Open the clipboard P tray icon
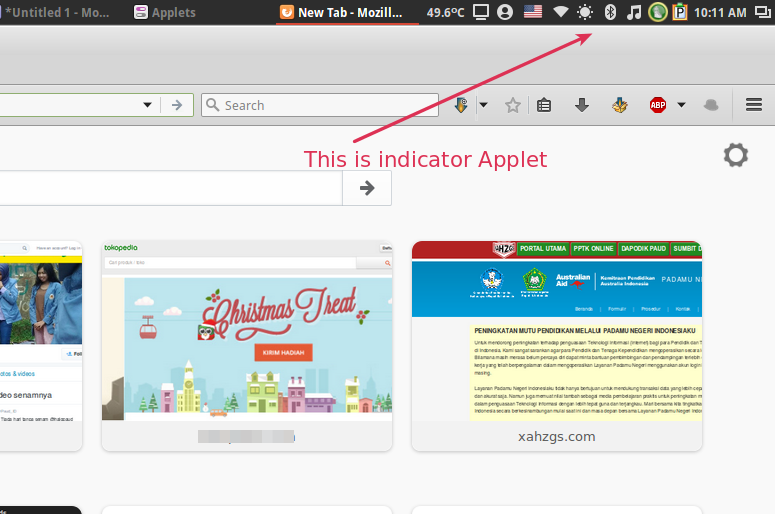 coord(680,12)
